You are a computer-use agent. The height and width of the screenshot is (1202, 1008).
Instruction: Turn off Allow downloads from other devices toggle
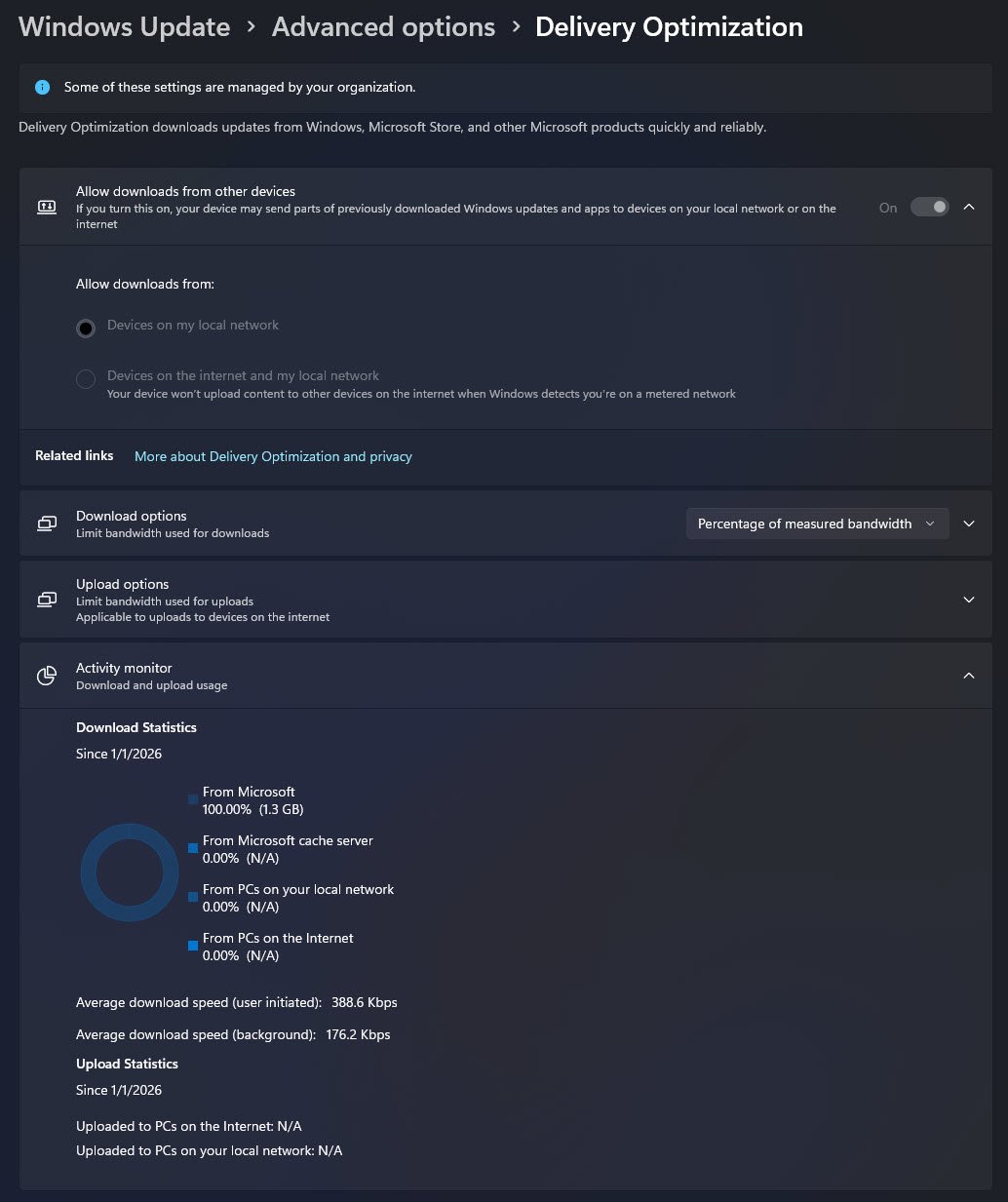coord(929,207)
